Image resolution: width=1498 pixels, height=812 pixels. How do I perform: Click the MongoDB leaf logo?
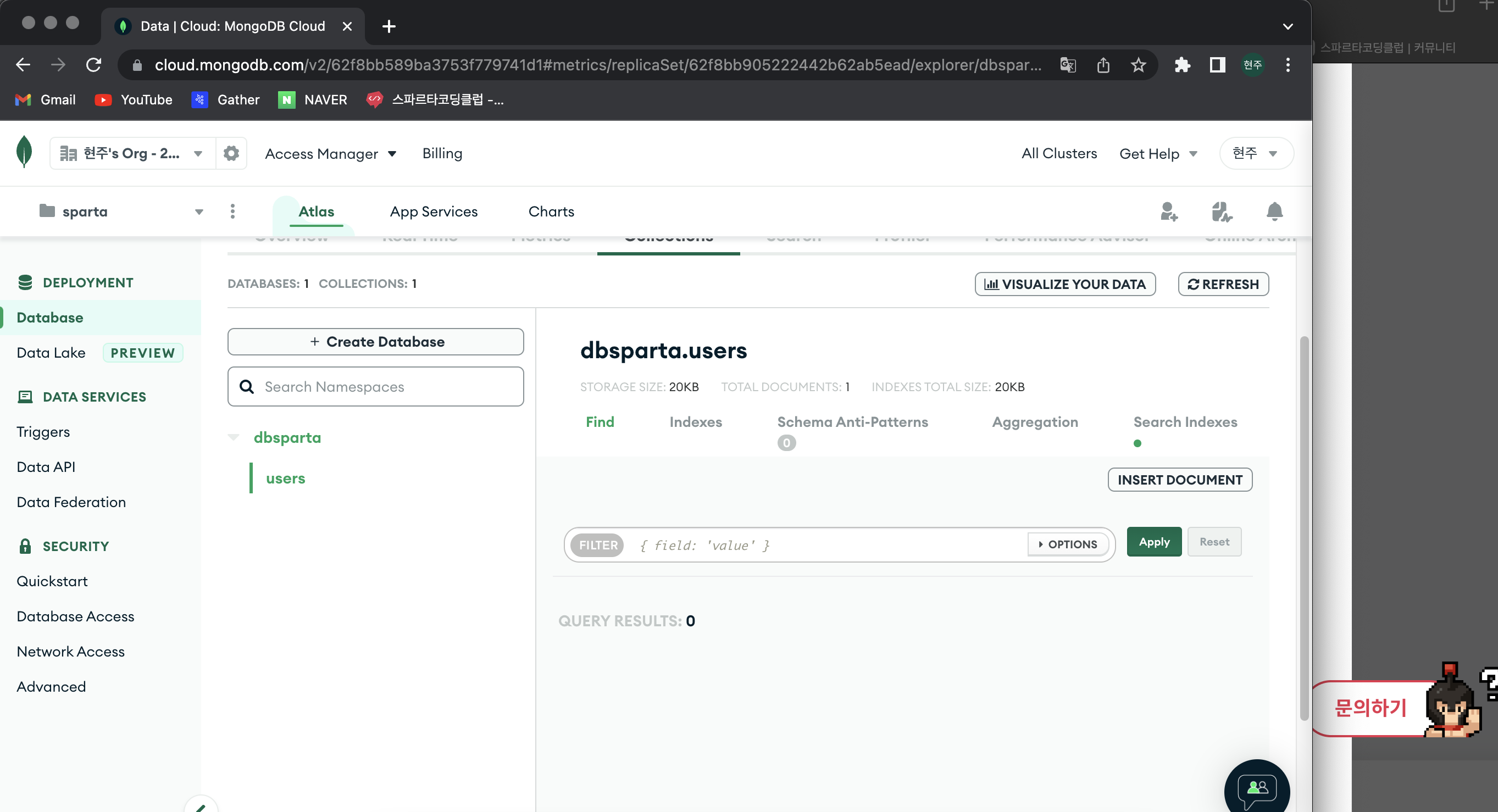tap(24, 152)
